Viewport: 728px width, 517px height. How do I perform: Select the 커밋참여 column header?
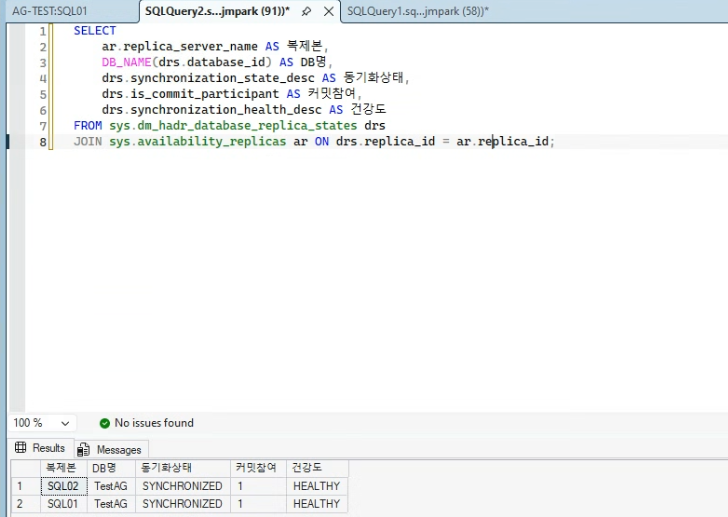coord(259,468)
